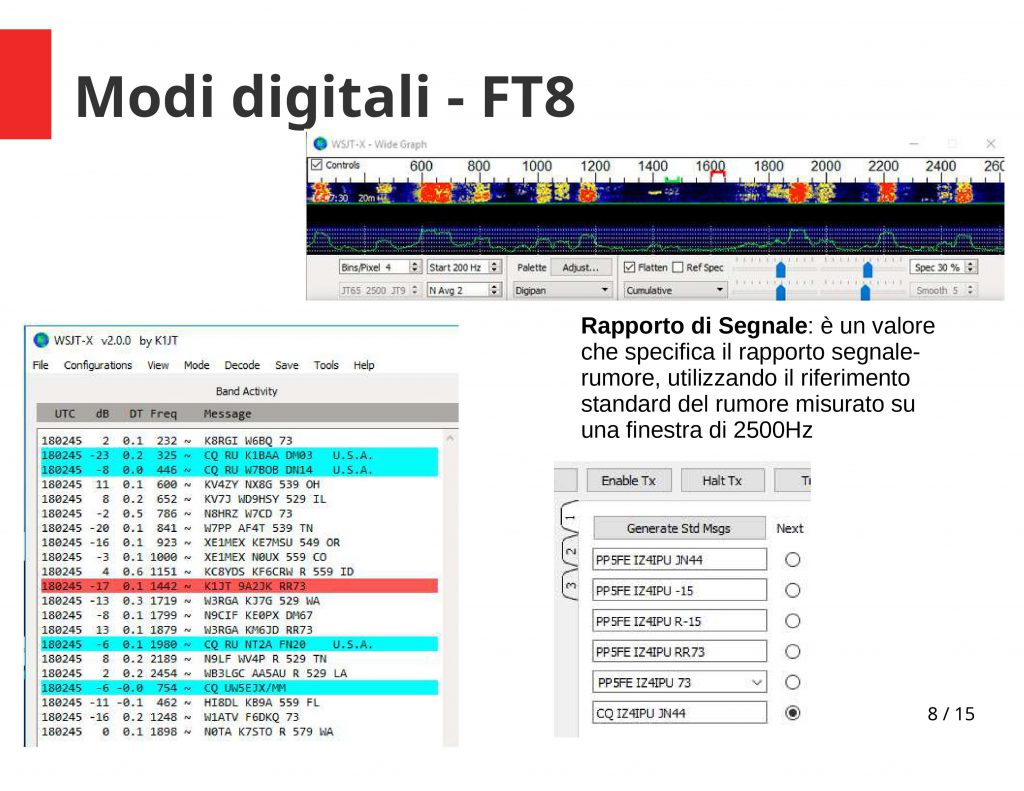Image resolution: width=1024 pixels, height=791 pixels.
Task: Click row HI8DL KB9A 559 FL
Action: [239, 702]
